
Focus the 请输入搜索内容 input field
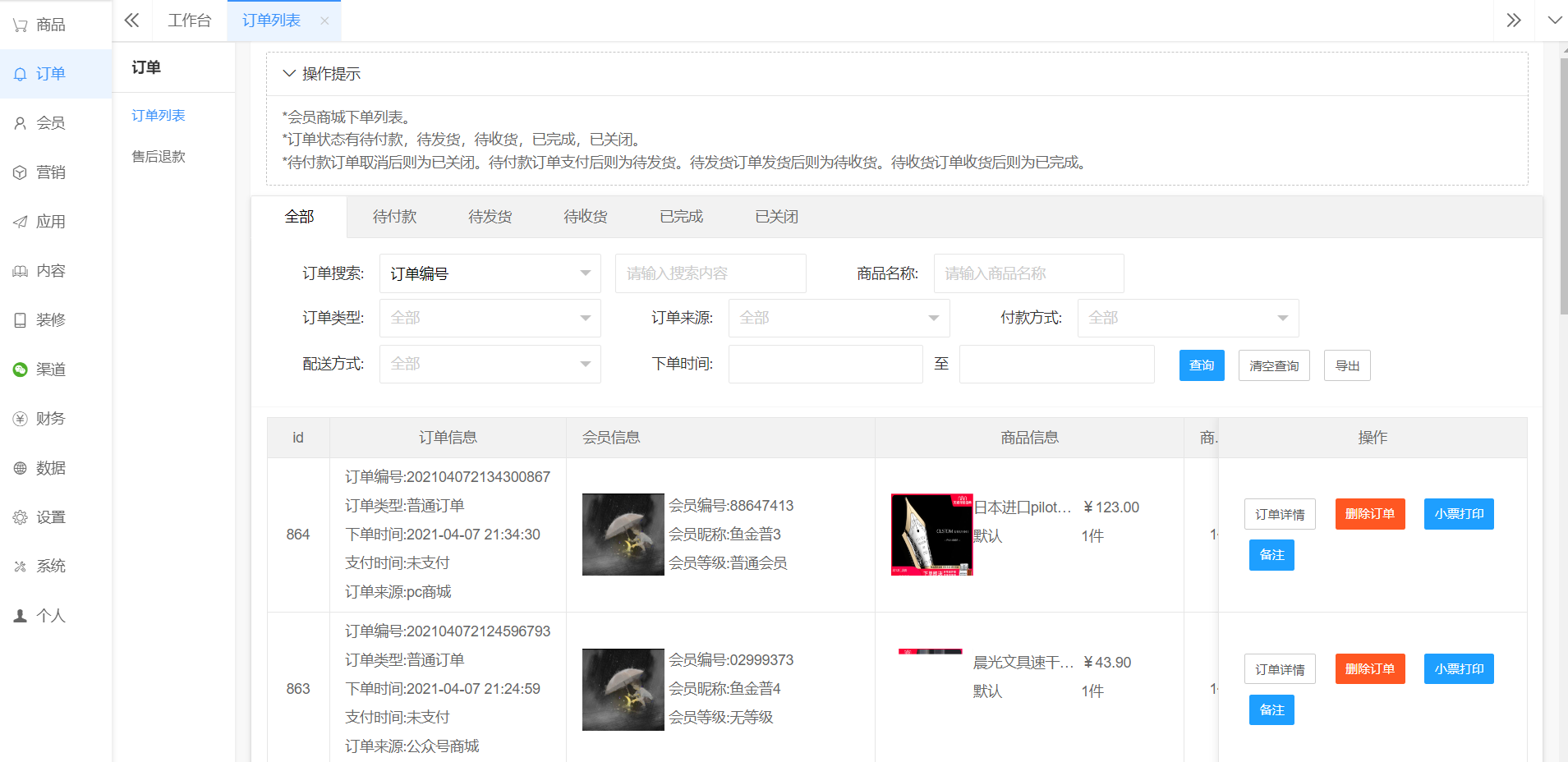[710, 273]
